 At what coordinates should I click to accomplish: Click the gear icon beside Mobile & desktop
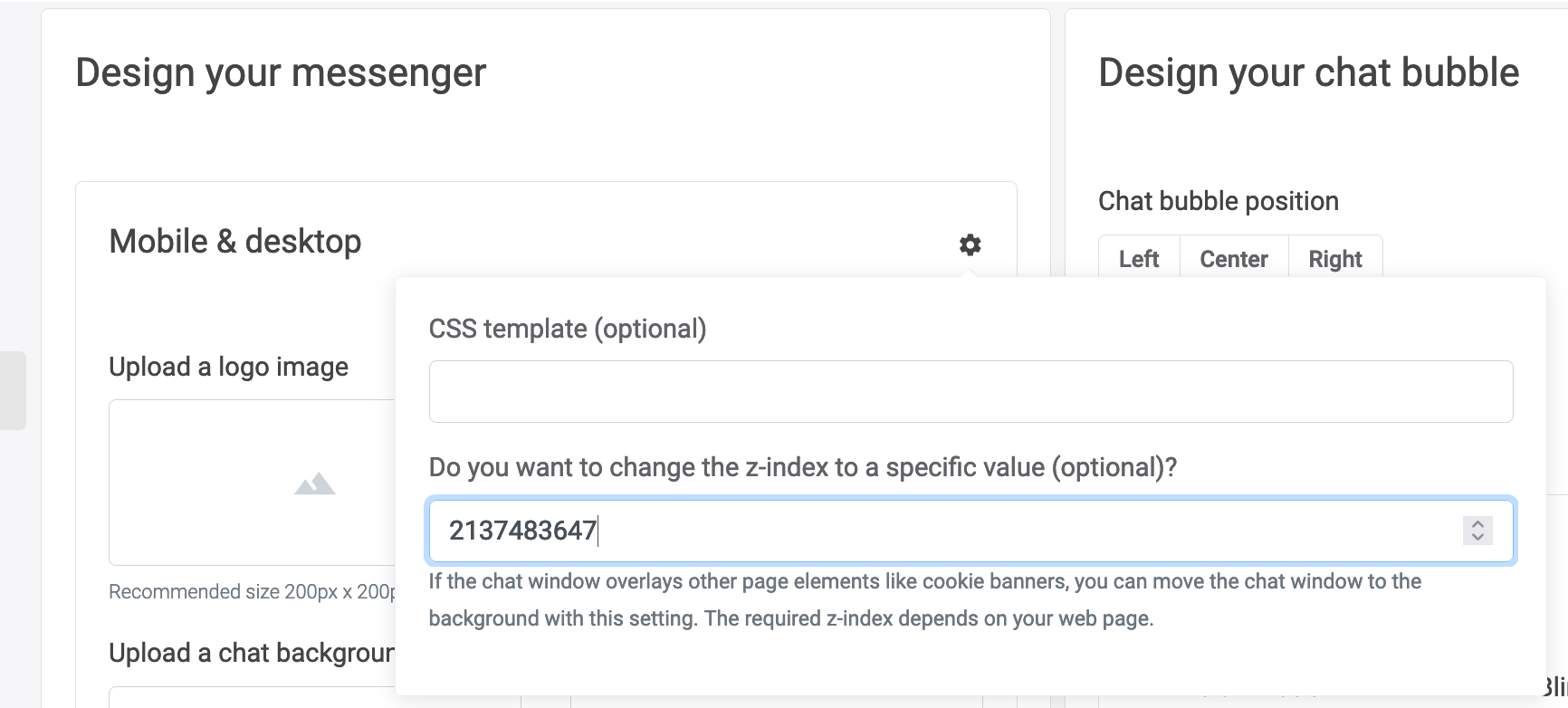970,244
